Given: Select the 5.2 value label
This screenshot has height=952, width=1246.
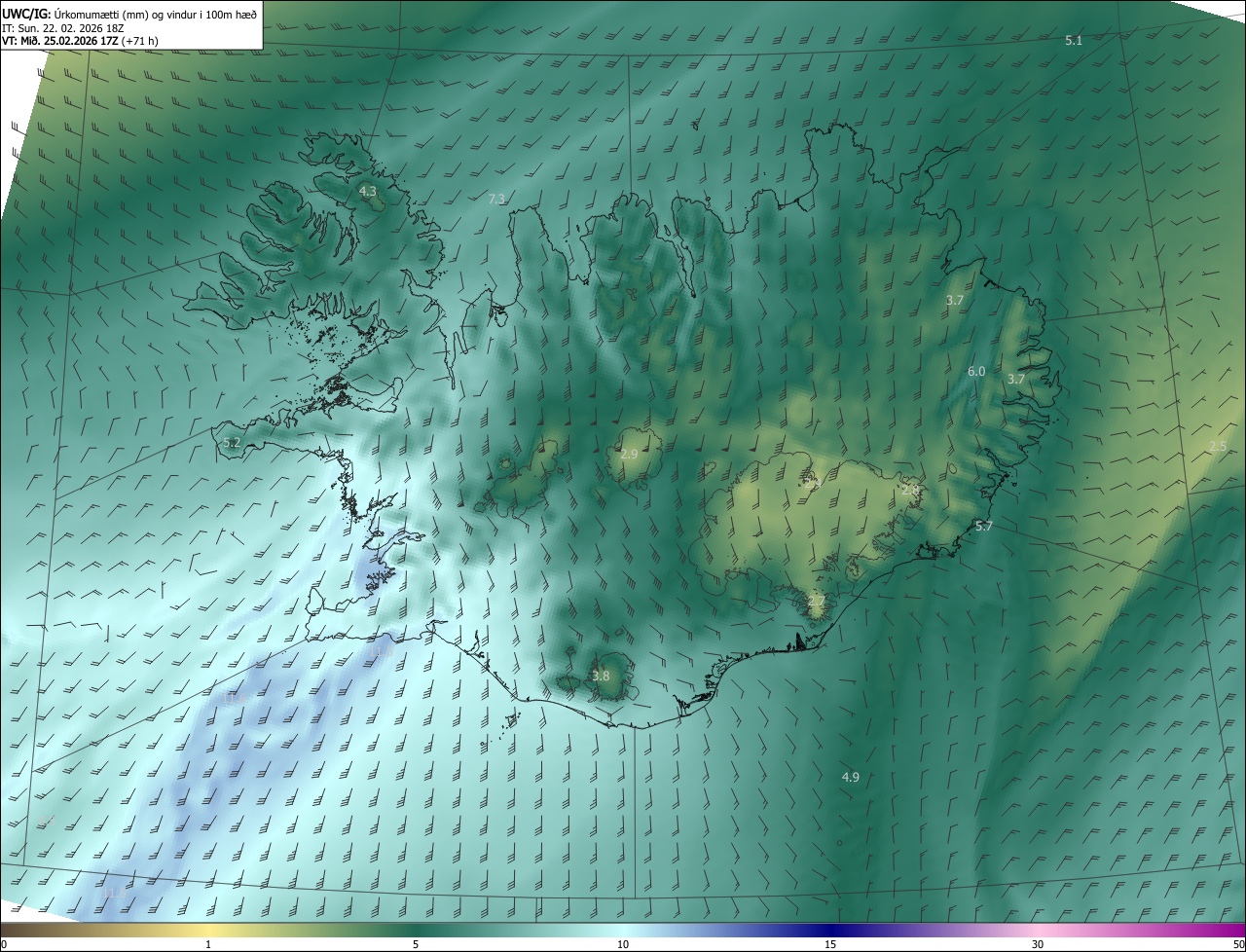Looking at the screenshot, I should (x=232, y=442).
